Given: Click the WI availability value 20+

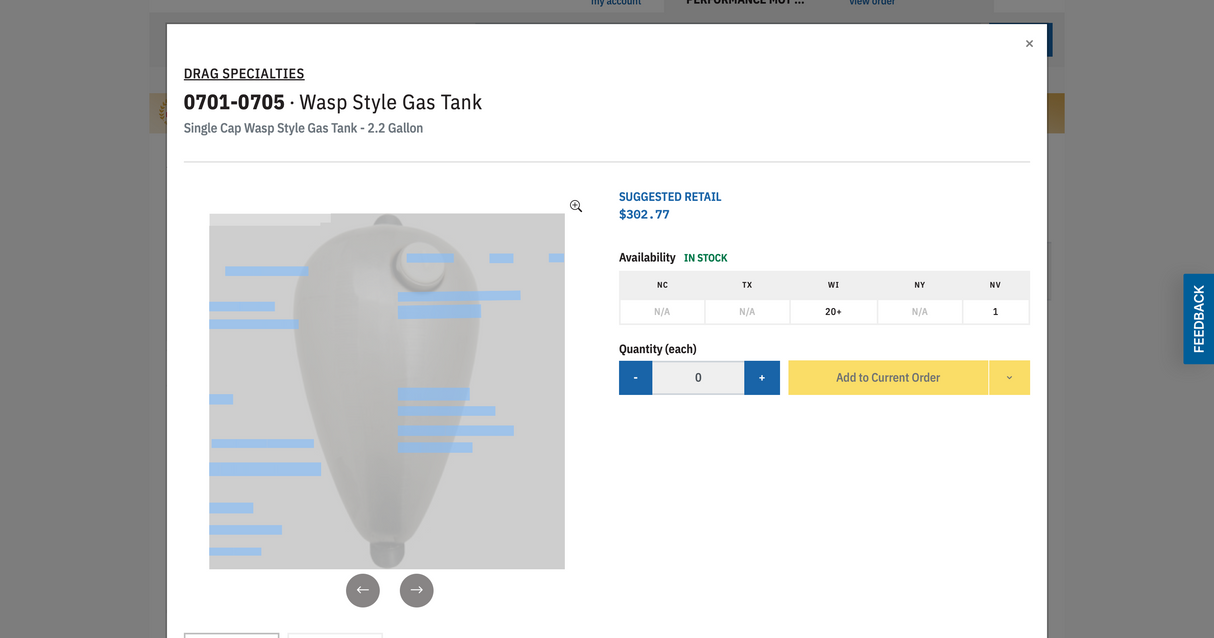Looking at the screenshot, I should click(x=833, y=312).
